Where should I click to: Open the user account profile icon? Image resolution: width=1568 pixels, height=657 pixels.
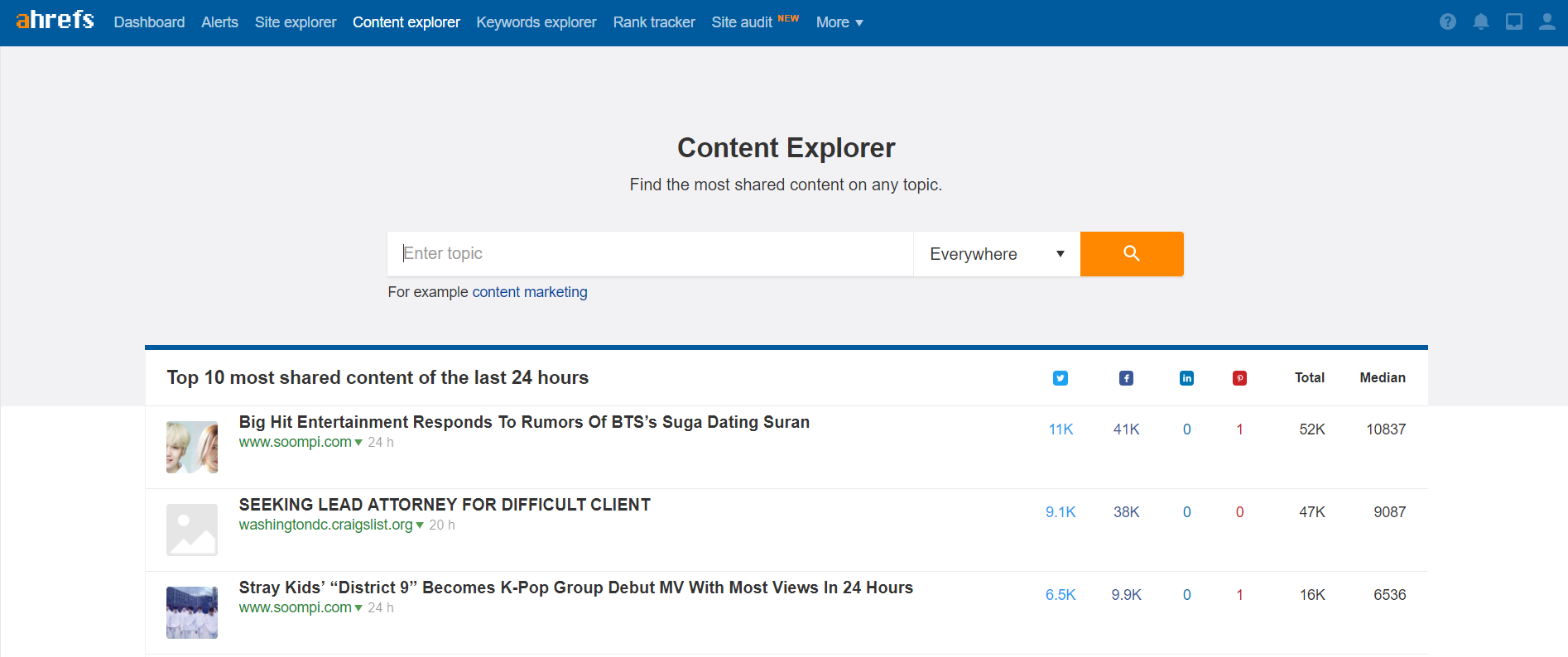(1546, 22)
